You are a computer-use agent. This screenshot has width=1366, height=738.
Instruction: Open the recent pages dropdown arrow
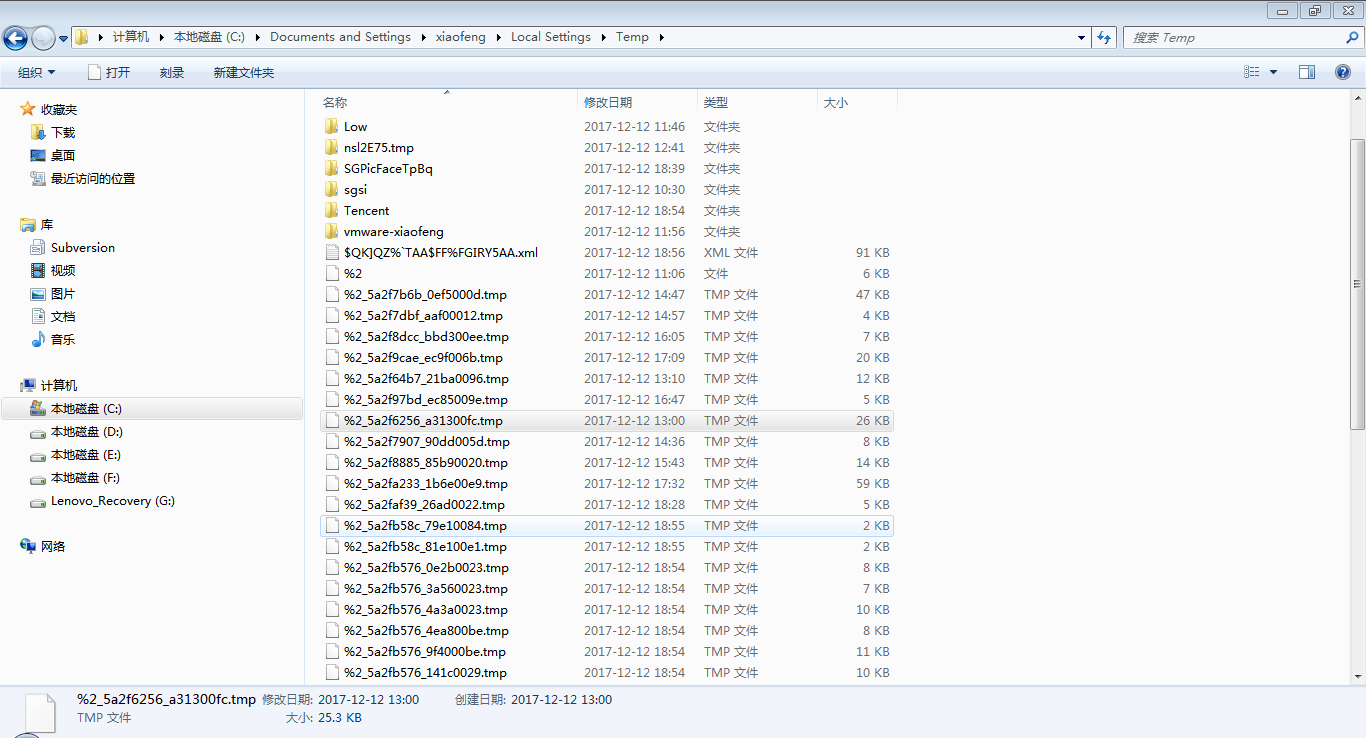[64, 38]
